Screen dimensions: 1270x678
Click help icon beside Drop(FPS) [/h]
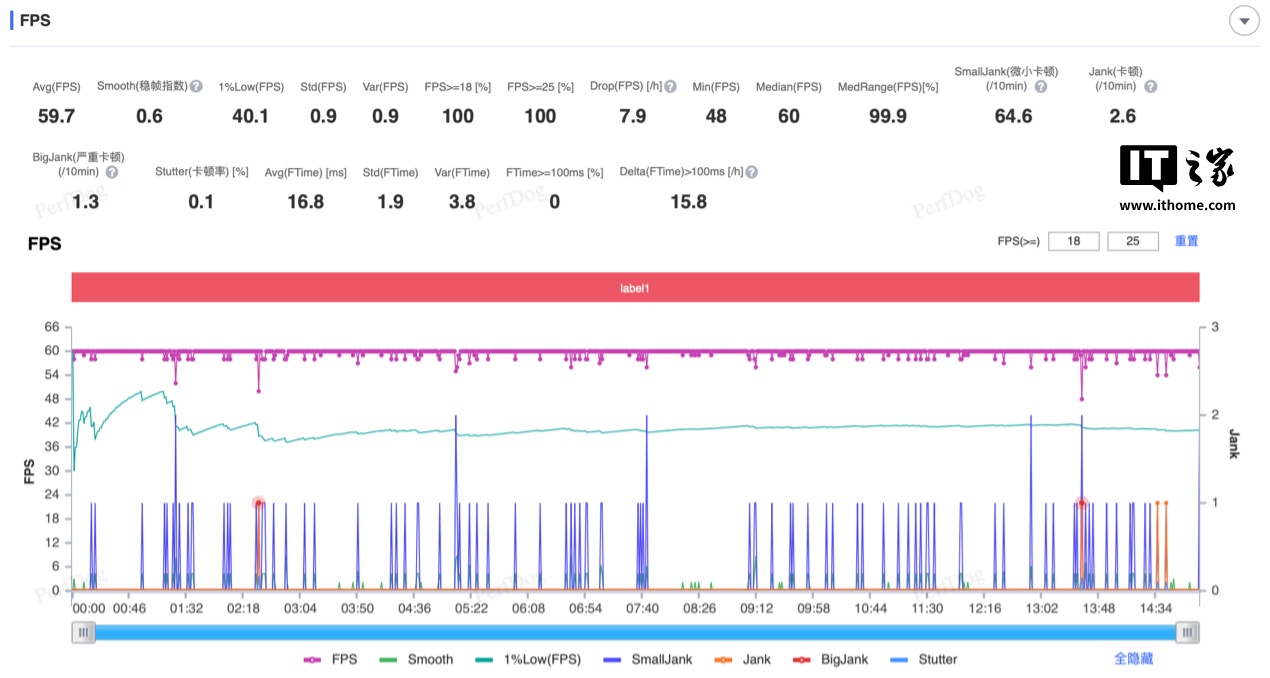pos(671,87)
